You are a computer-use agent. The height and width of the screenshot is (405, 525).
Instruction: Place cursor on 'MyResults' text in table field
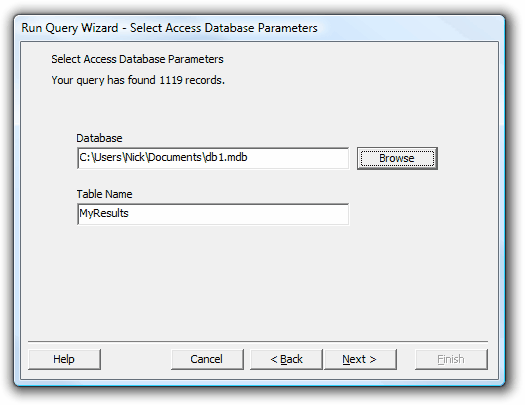tap(104, 213)
